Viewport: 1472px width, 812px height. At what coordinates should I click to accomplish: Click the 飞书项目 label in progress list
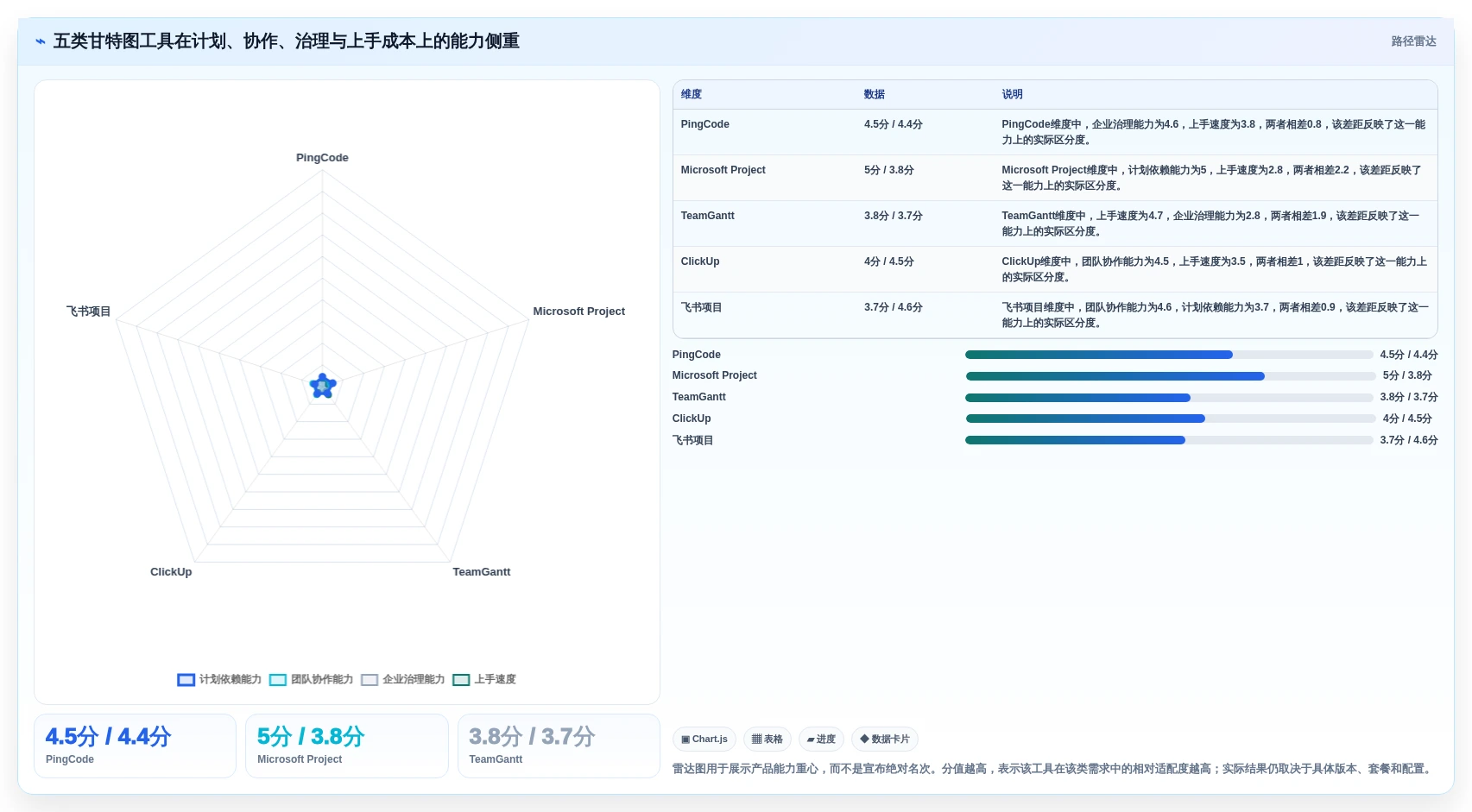tap(692, 440)
